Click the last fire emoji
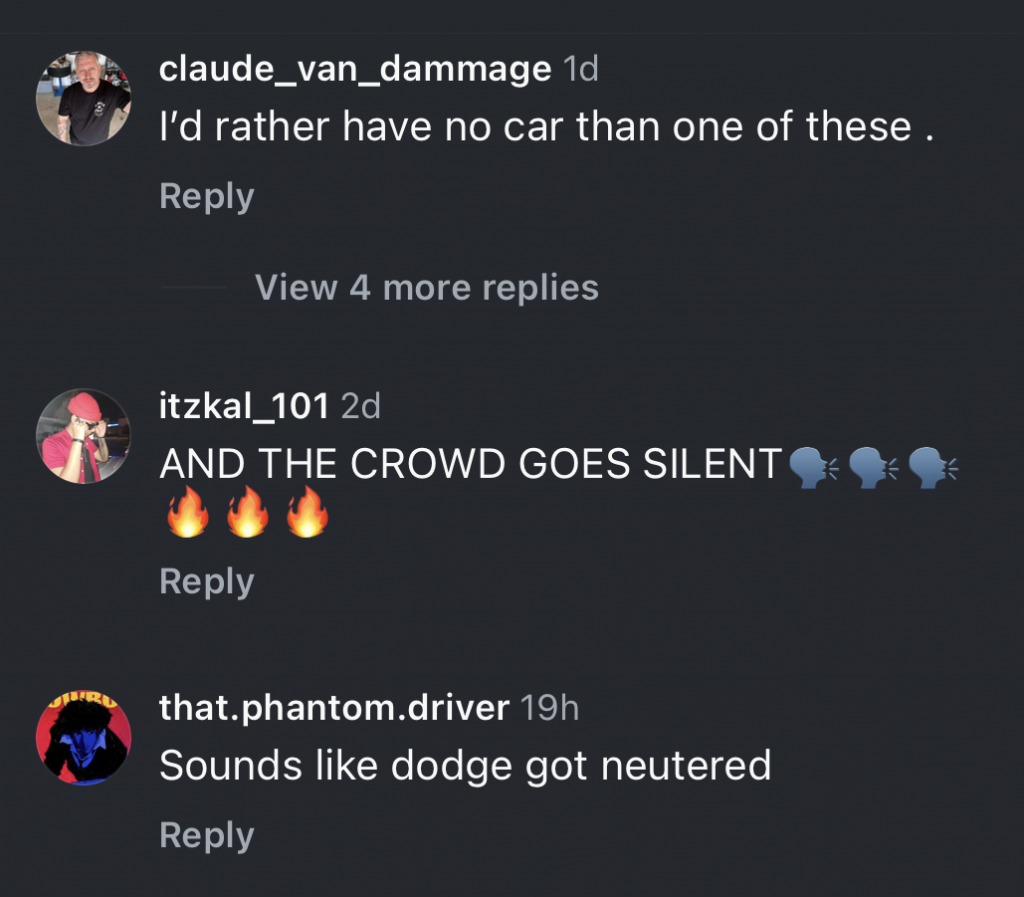This screenshot has height=897, width=1024. pos(308,512)
